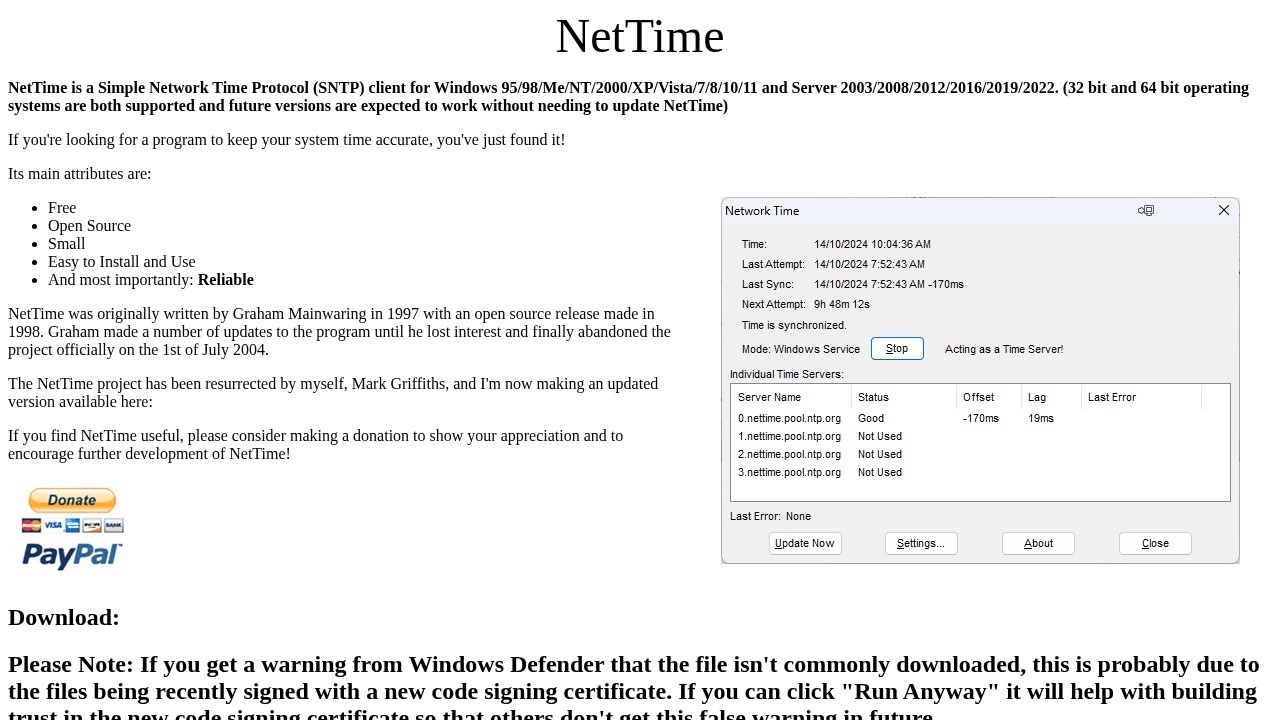
Task: Click the 'Mode: Windows Service' label
Action: [801, 349]
